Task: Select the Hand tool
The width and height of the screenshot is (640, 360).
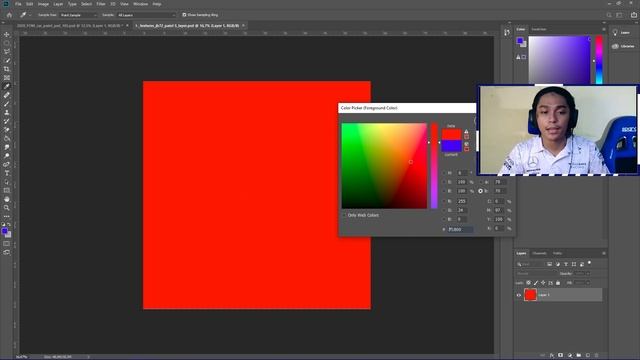Action: (x=7, y=199)
